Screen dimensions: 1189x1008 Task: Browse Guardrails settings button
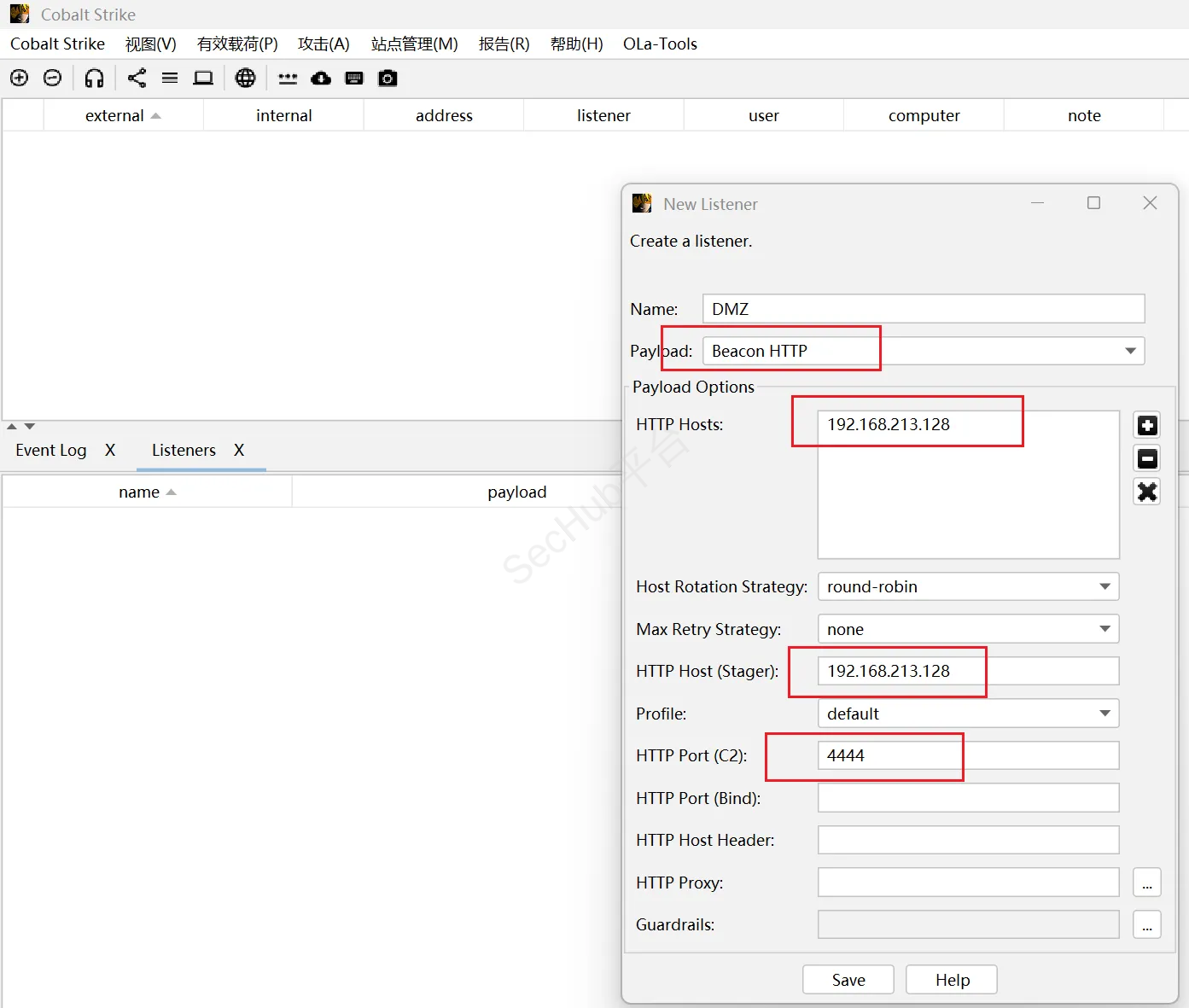(1147, 924)
